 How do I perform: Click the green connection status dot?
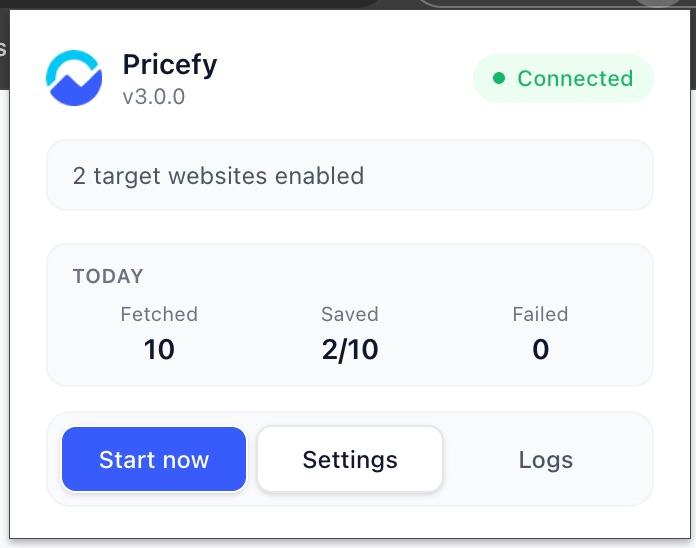point(499,79)
